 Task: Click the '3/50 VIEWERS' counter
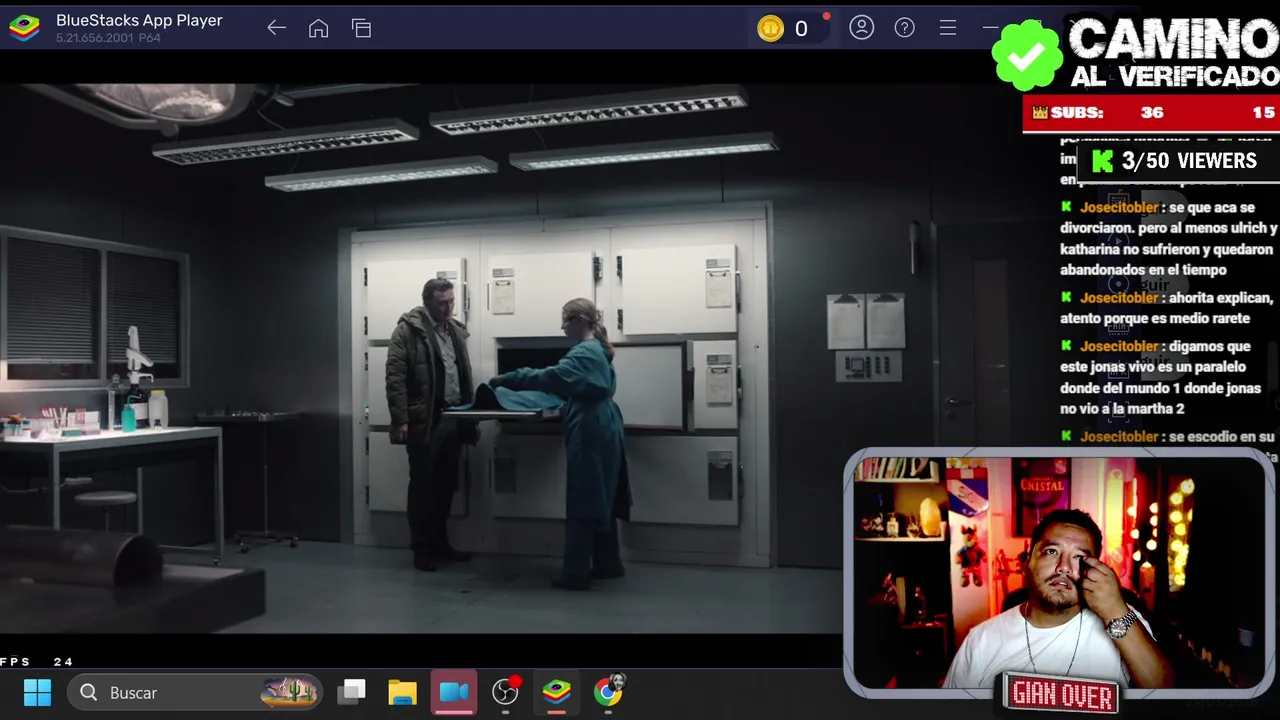[1189, 161]
